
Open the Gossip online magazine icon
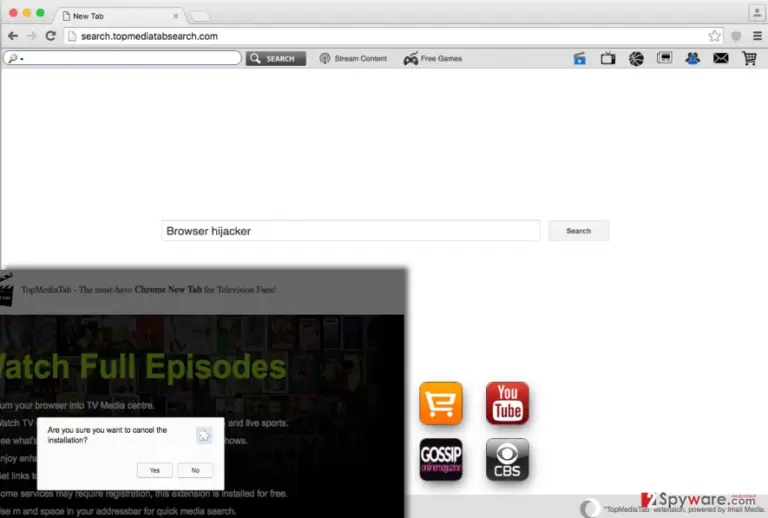click(441, 459)
